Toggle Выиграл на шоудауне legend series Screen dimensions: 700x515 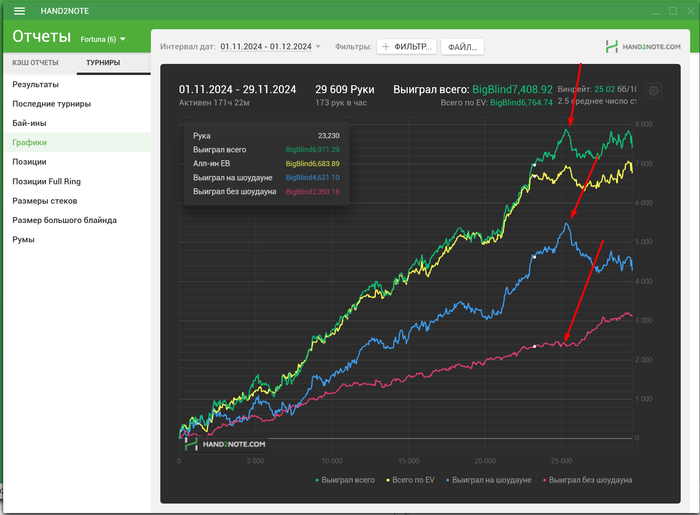pos(488,480)
